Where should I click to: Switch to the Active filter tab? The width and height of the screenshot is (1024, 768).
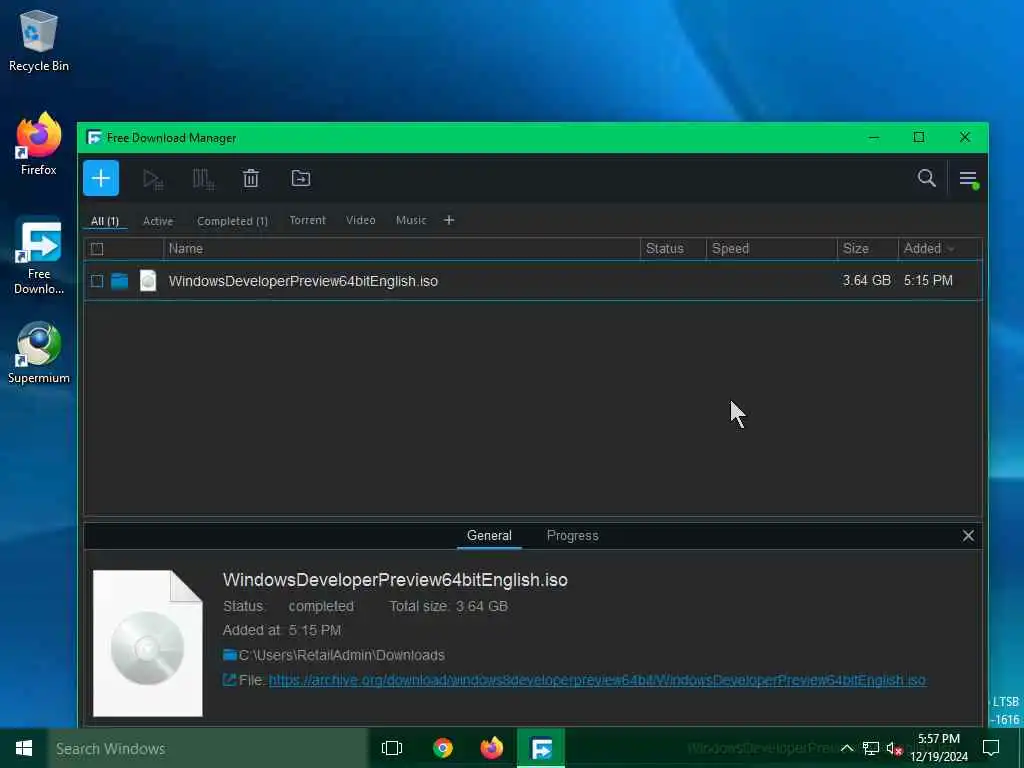tap(158, 221)
